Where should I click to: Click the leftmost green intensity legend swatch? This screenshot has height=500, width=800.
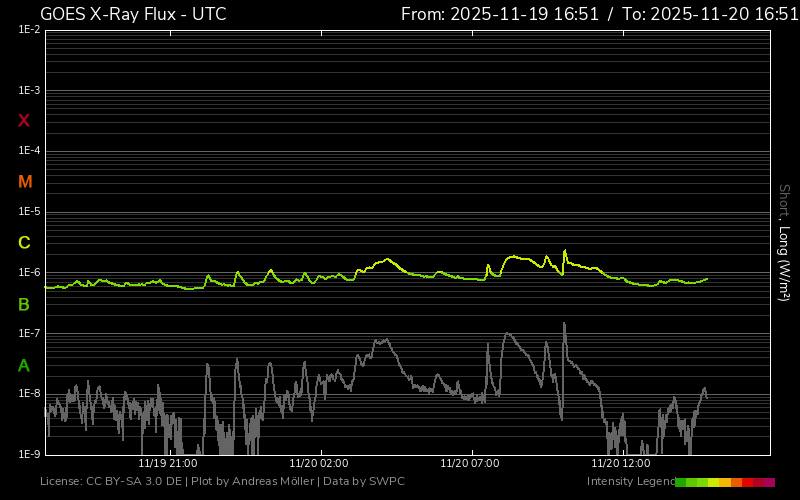click(x=681, y=482)
